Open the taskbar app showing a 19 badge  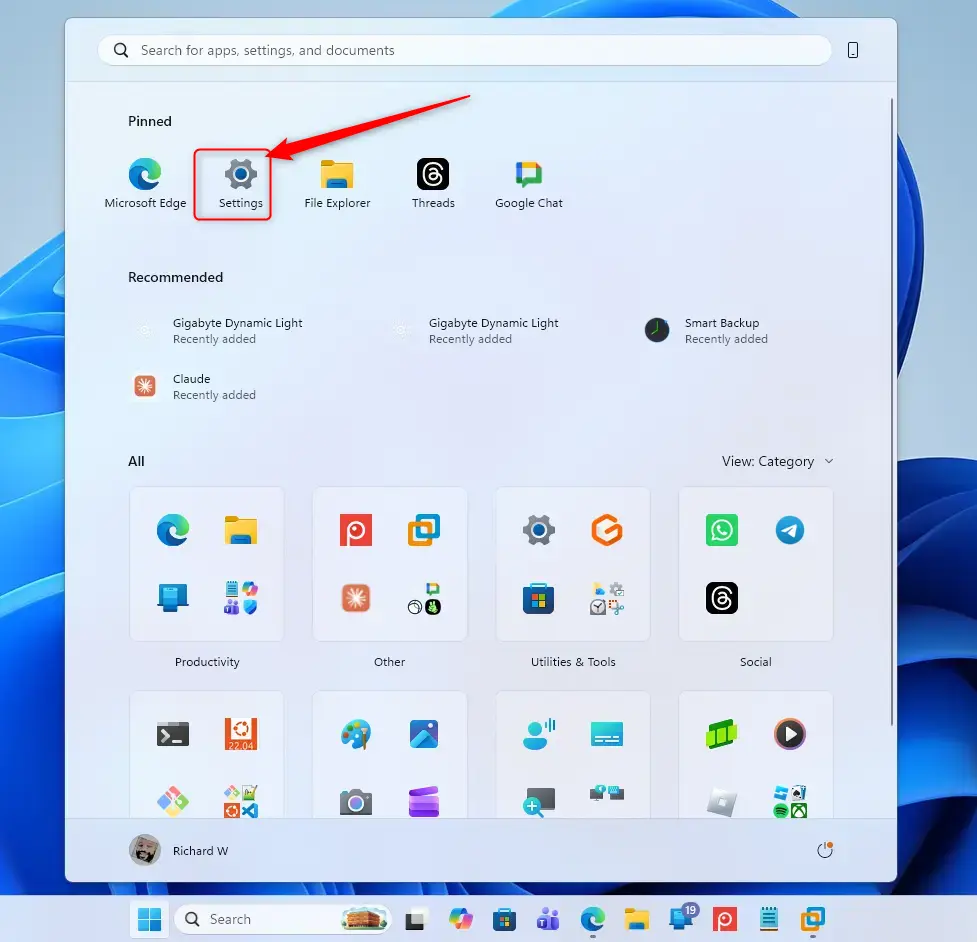pyautogui.click(x=682, y=918)
